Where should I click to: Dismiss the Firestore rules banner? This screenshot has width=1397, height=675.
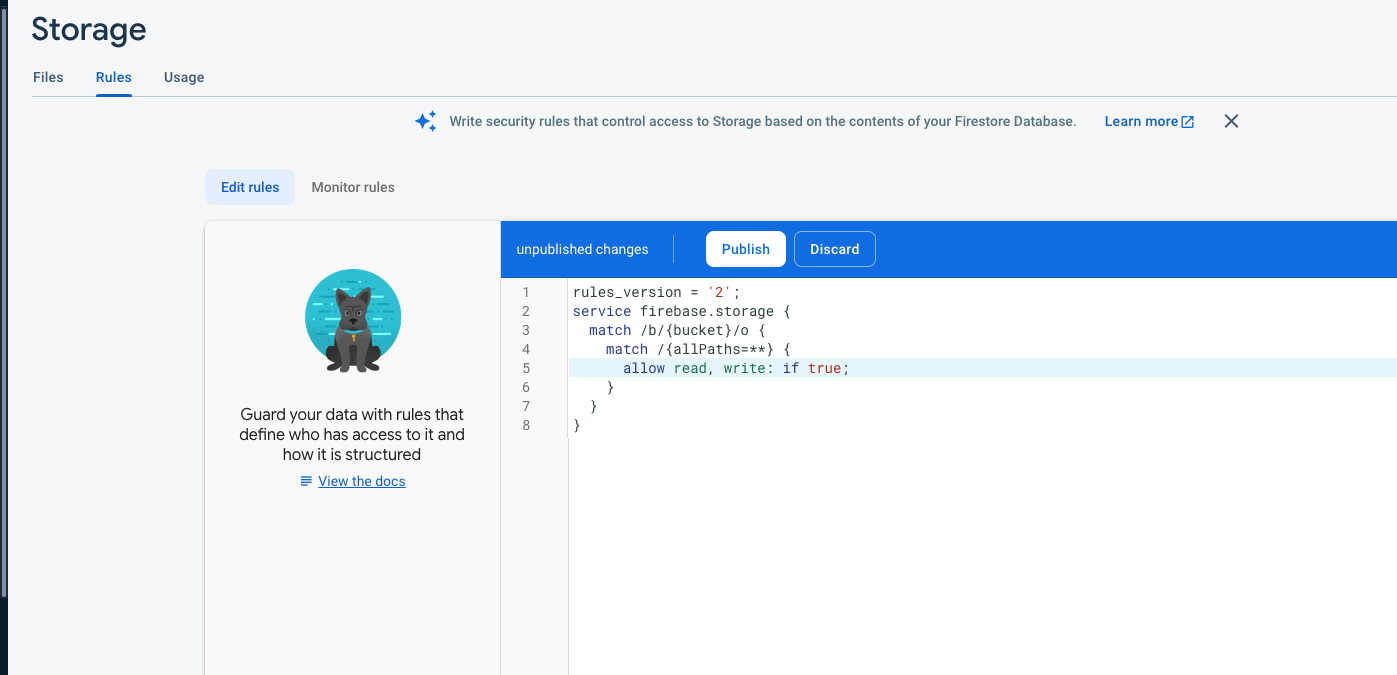point(1231,121)
